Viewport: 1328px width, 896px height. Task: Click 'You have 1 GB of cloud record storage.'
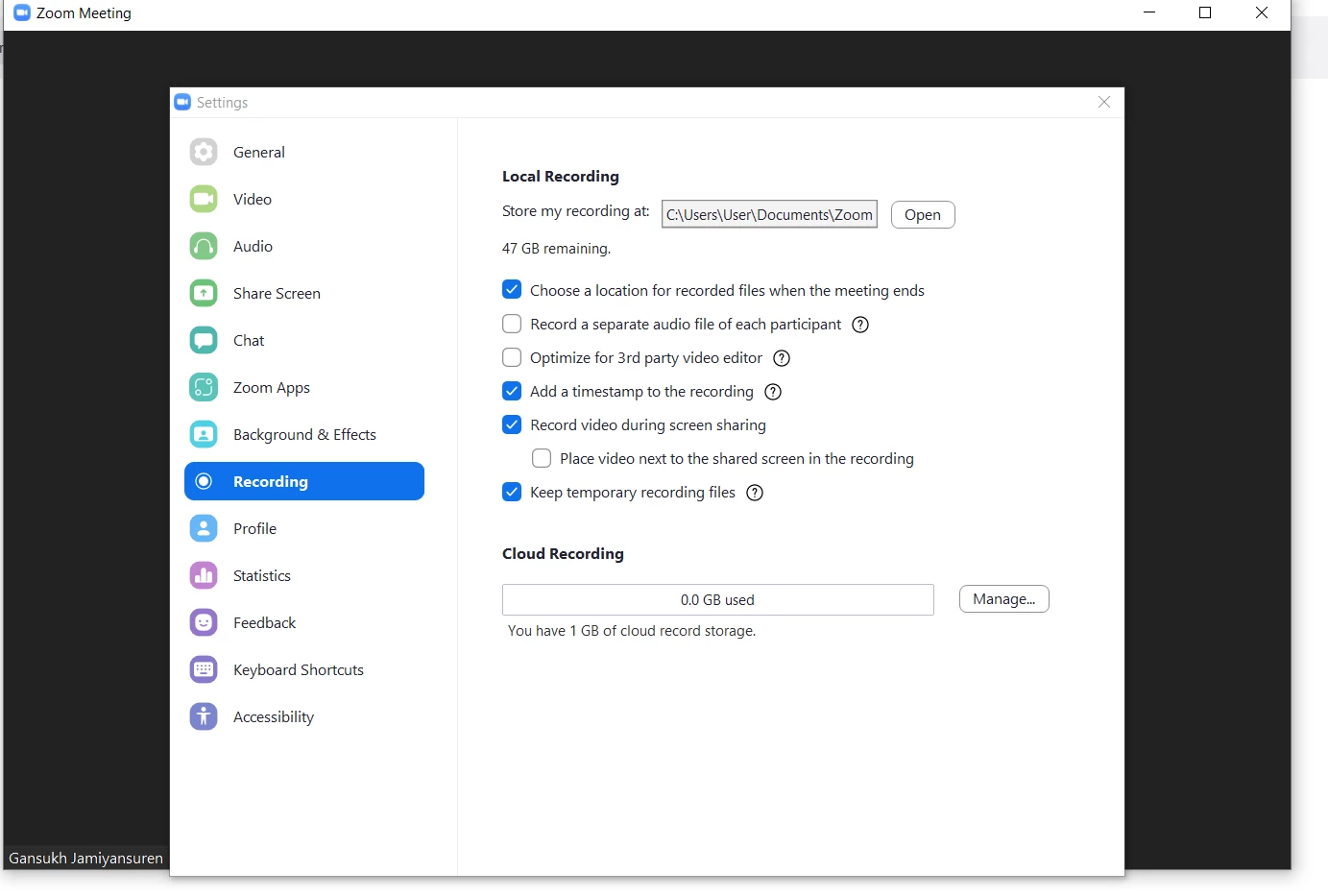pyautogui.click(x=632, y=630)
